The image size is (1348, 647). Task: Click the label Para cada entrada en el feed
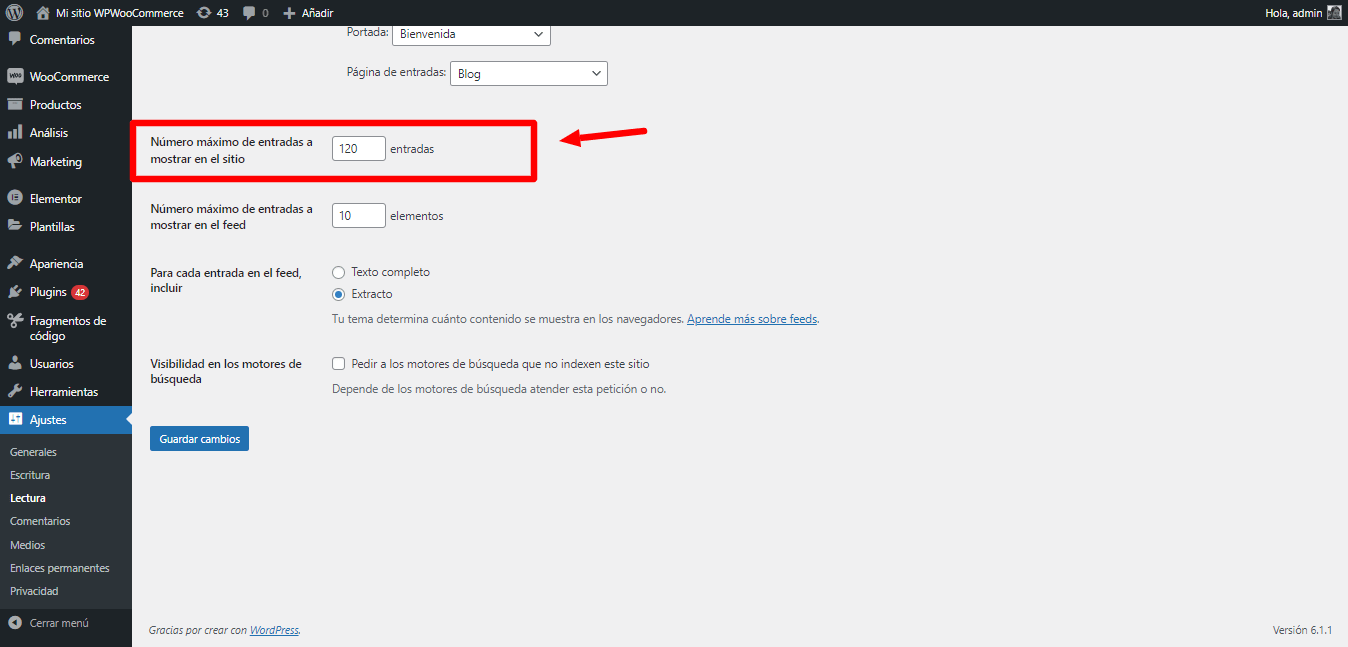pyautogui.click(x=226, y=280)
